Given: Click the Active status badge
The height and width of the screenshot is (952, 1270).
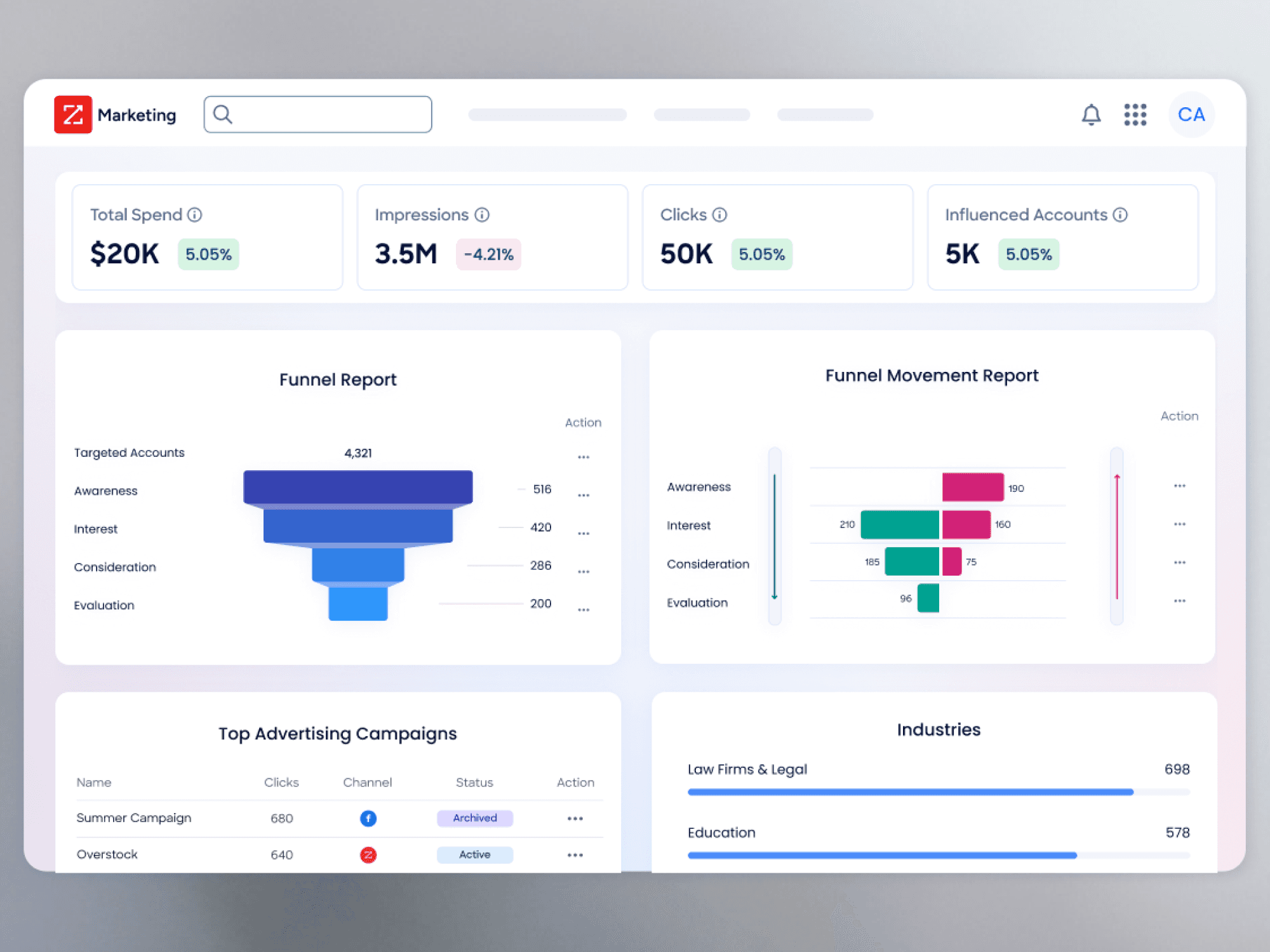Looking at the screenshot, I should (475, 855).
